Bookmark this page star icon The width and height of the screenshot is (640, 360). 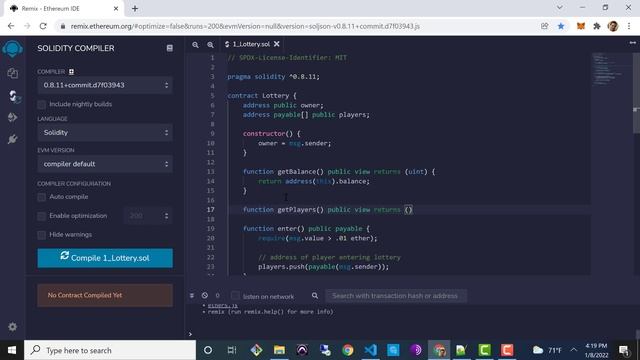(561, 26)
